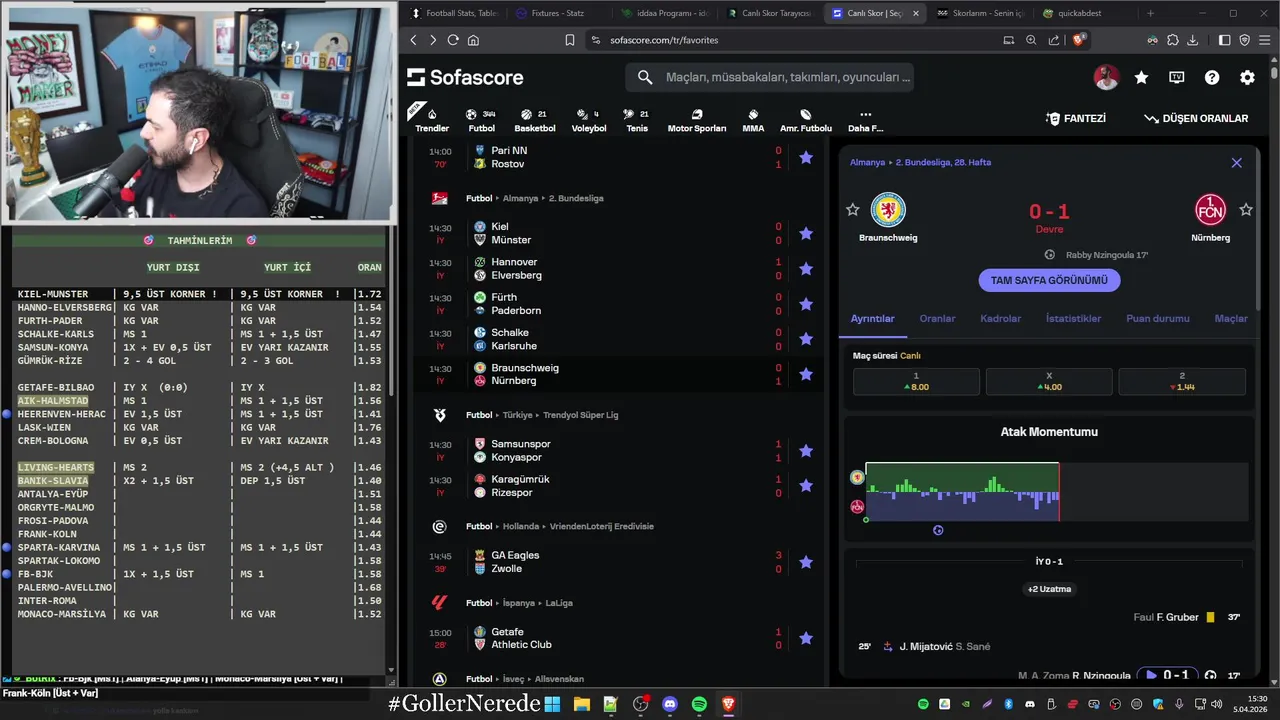
Task: Toggle favorite star for Fürth–Paderborn
Action: click(806, 304)
